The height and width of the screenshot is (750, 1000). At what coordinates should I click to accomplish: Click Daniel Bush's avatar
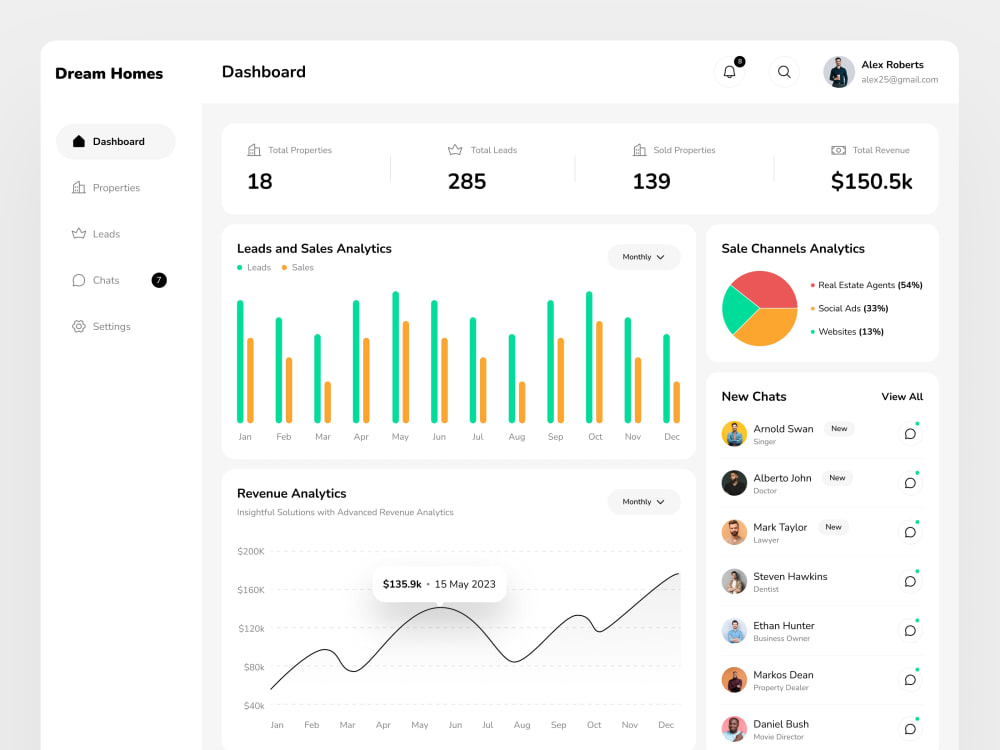point(734,729)
